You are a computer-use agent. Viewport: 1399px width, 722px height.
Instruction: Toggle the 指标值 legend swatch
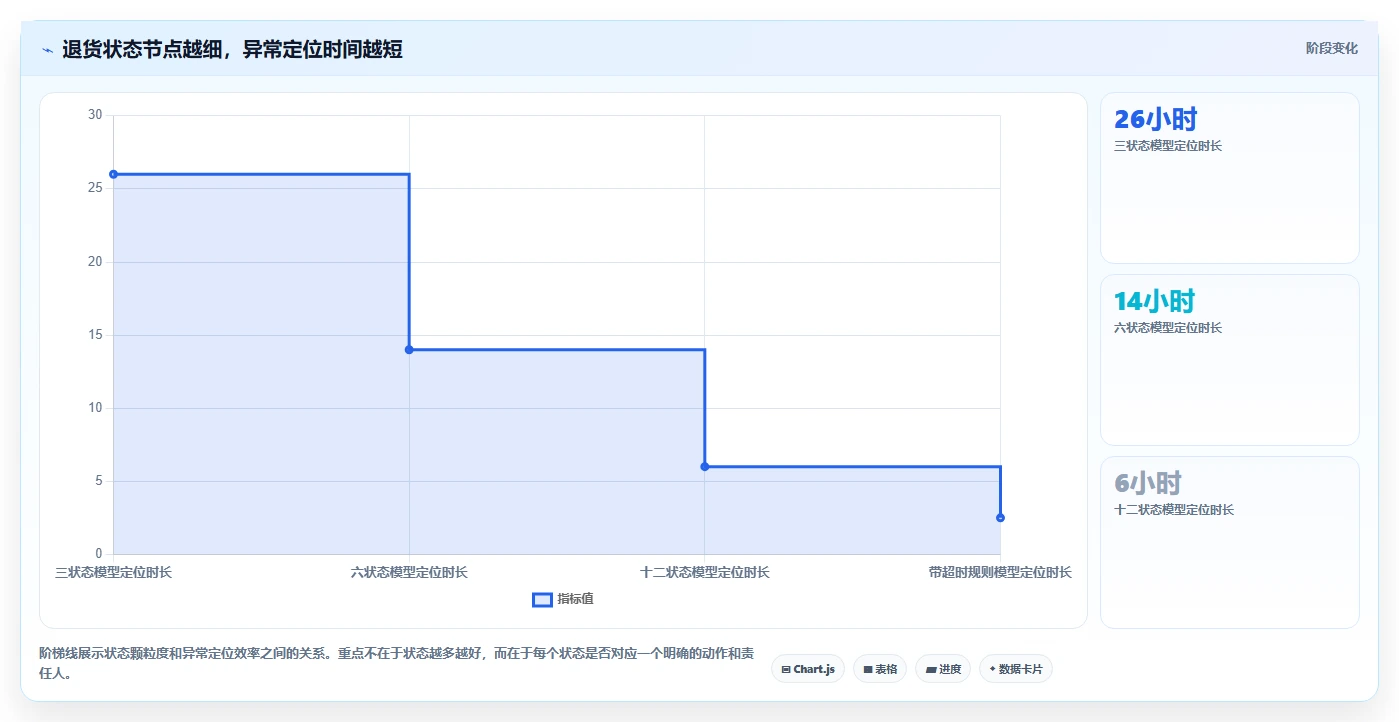[x=542, y=599]
